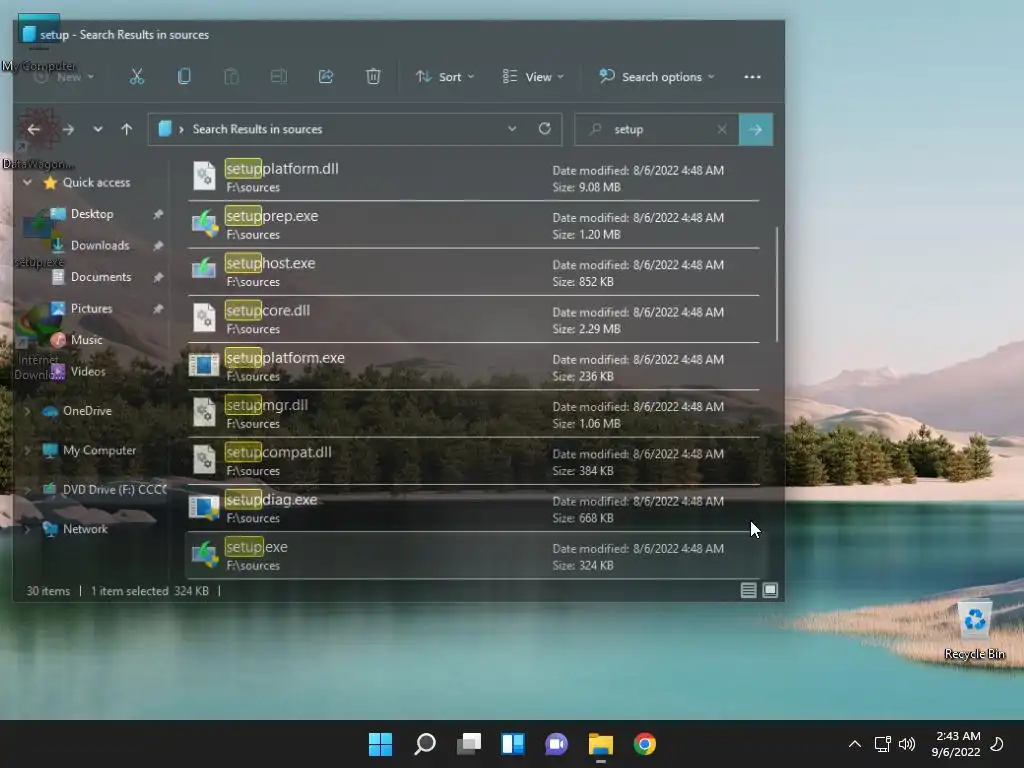Open Videos in sidebar

tap(88, 372)
